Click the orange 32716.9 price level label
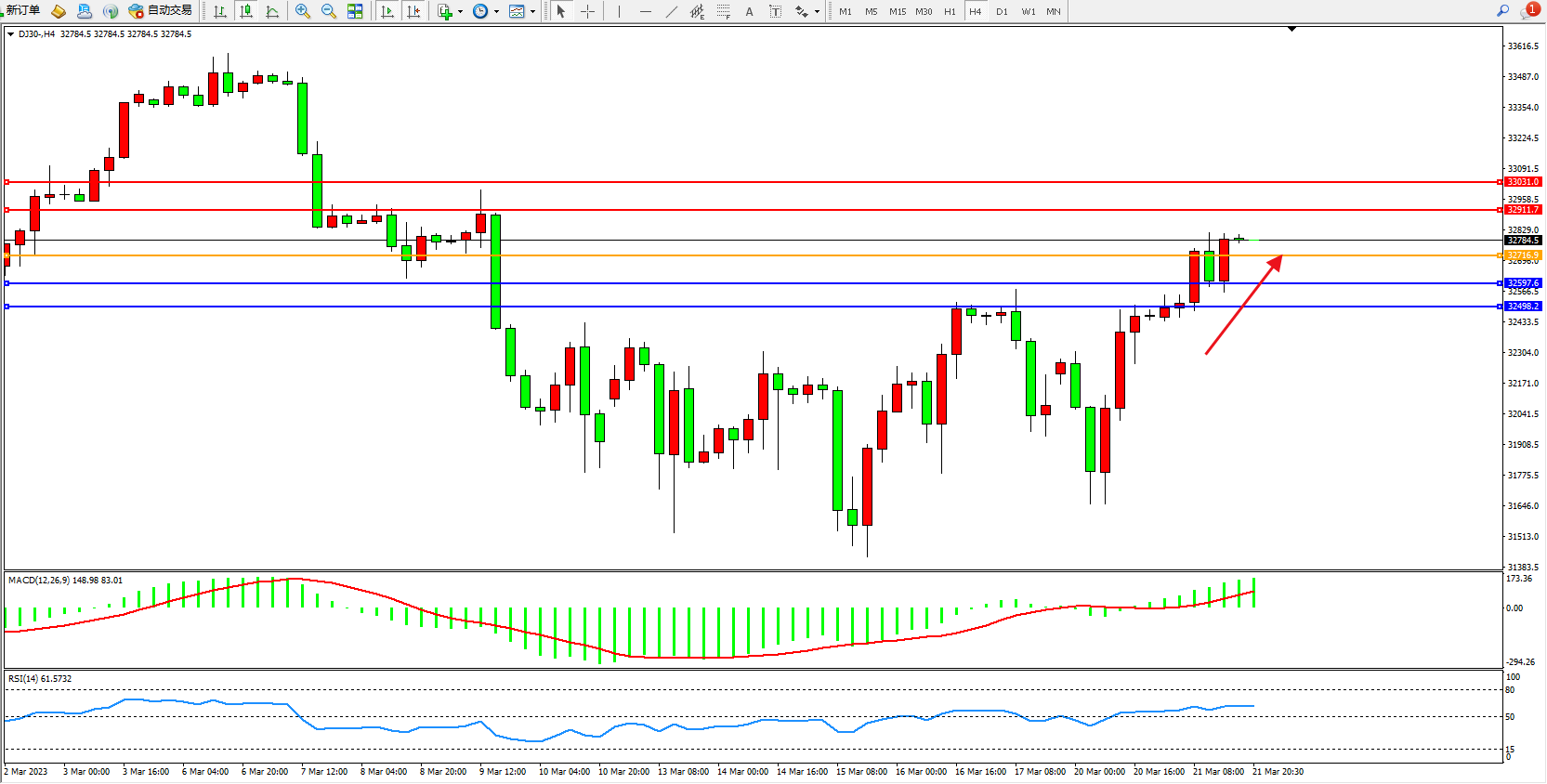The height and width of the screenshot is (784, 1547). (x=1523, y=255)
